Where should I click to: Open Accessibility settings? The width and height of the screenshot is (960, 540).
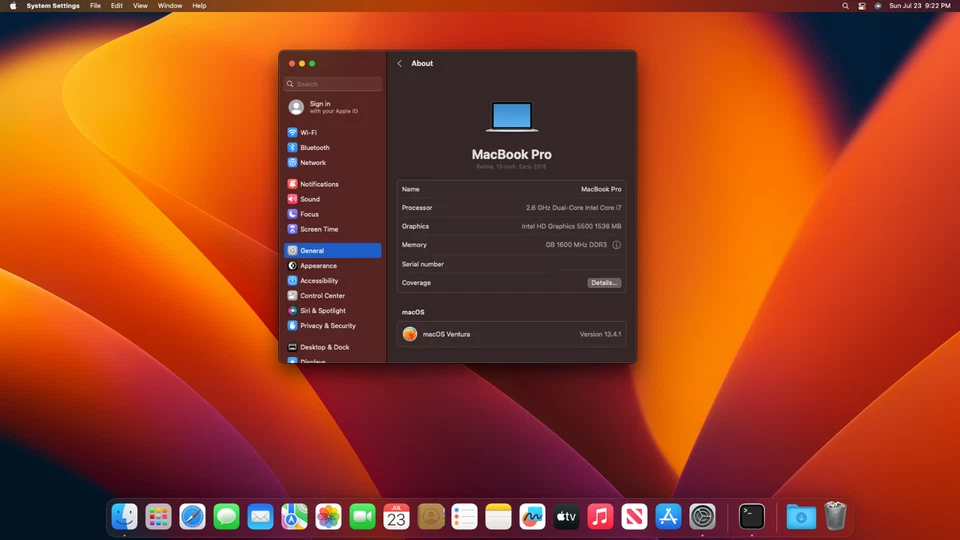point(332,280)
